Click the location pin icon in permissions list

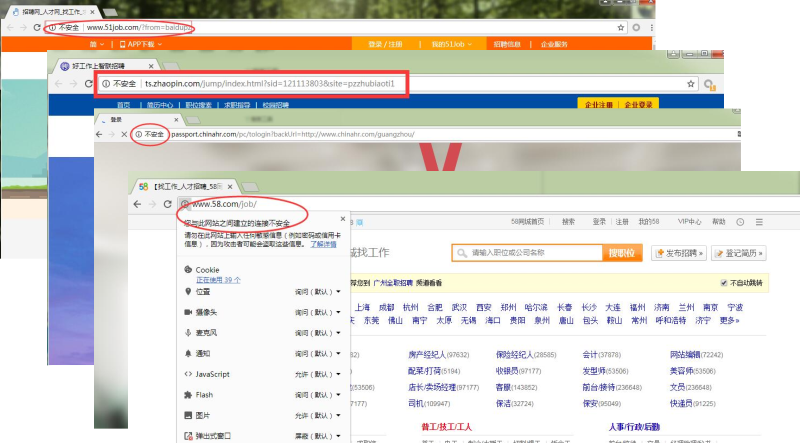[188, 291]
